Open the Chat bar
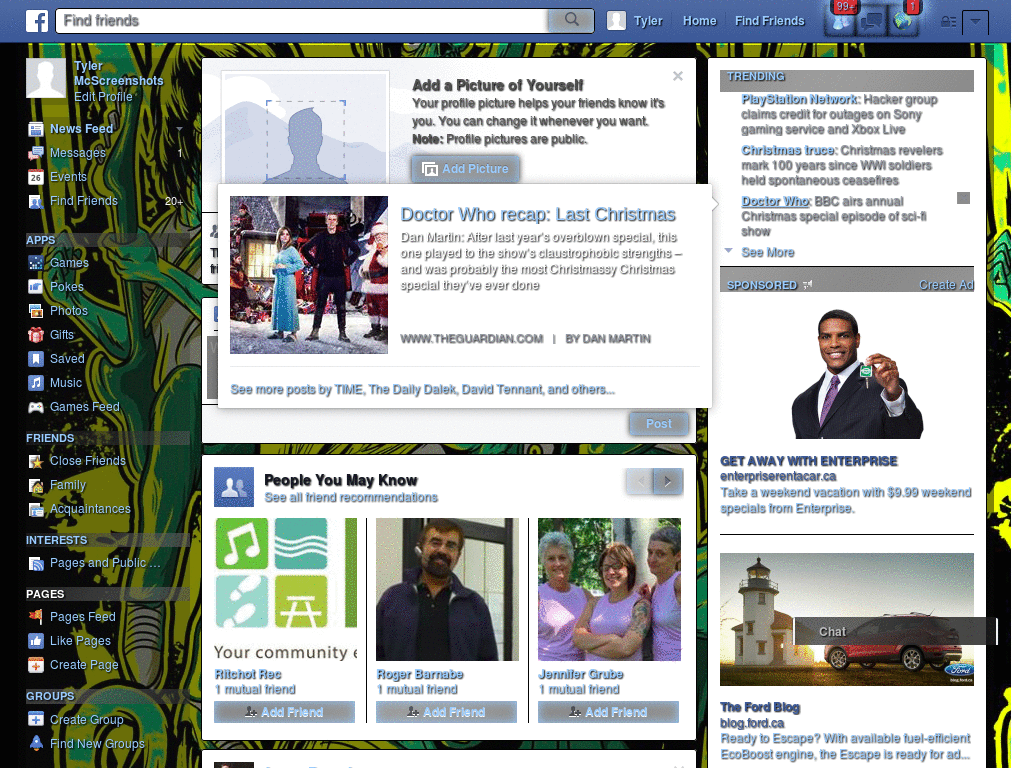The height and width of the screenshot is (768, 1024). [895, 632]
